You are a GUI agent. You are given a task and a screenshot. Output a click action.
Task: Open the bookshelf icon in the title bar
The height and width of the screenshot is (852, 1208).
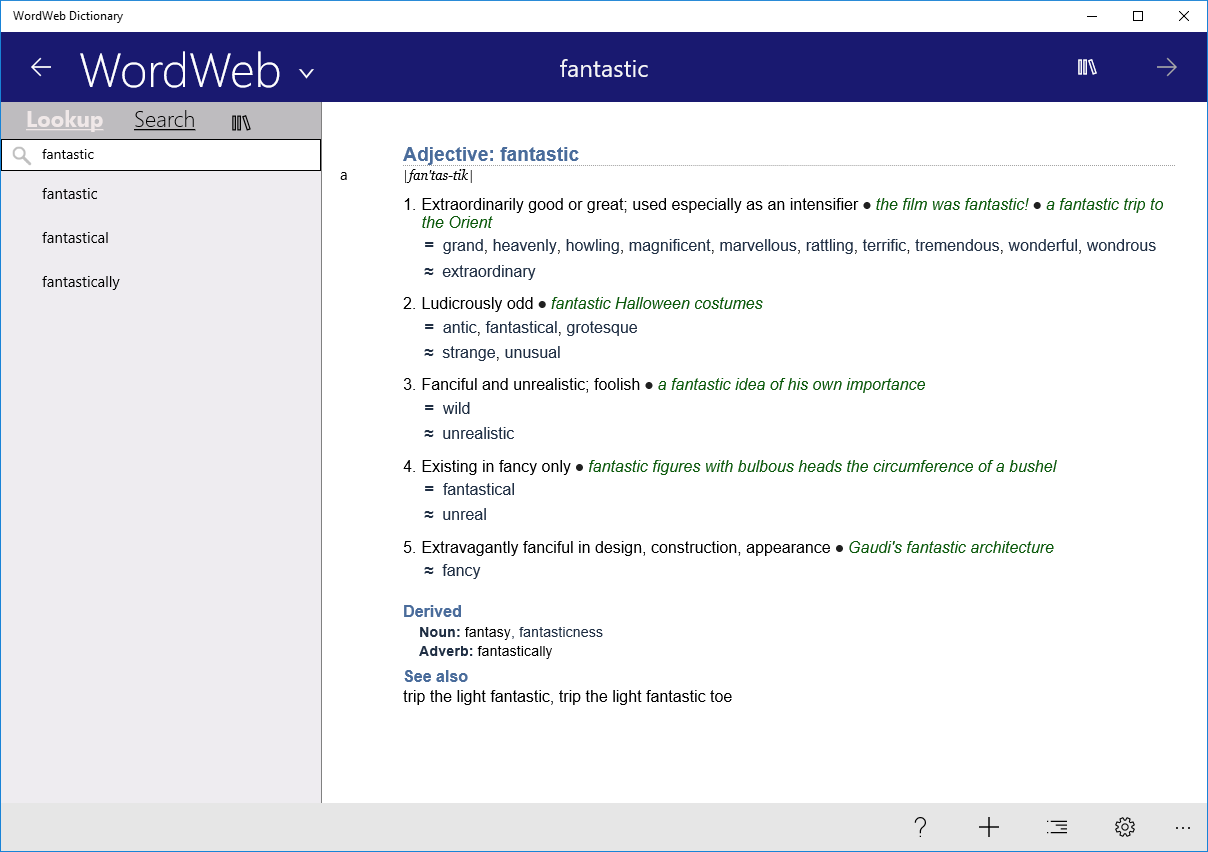1086,67
